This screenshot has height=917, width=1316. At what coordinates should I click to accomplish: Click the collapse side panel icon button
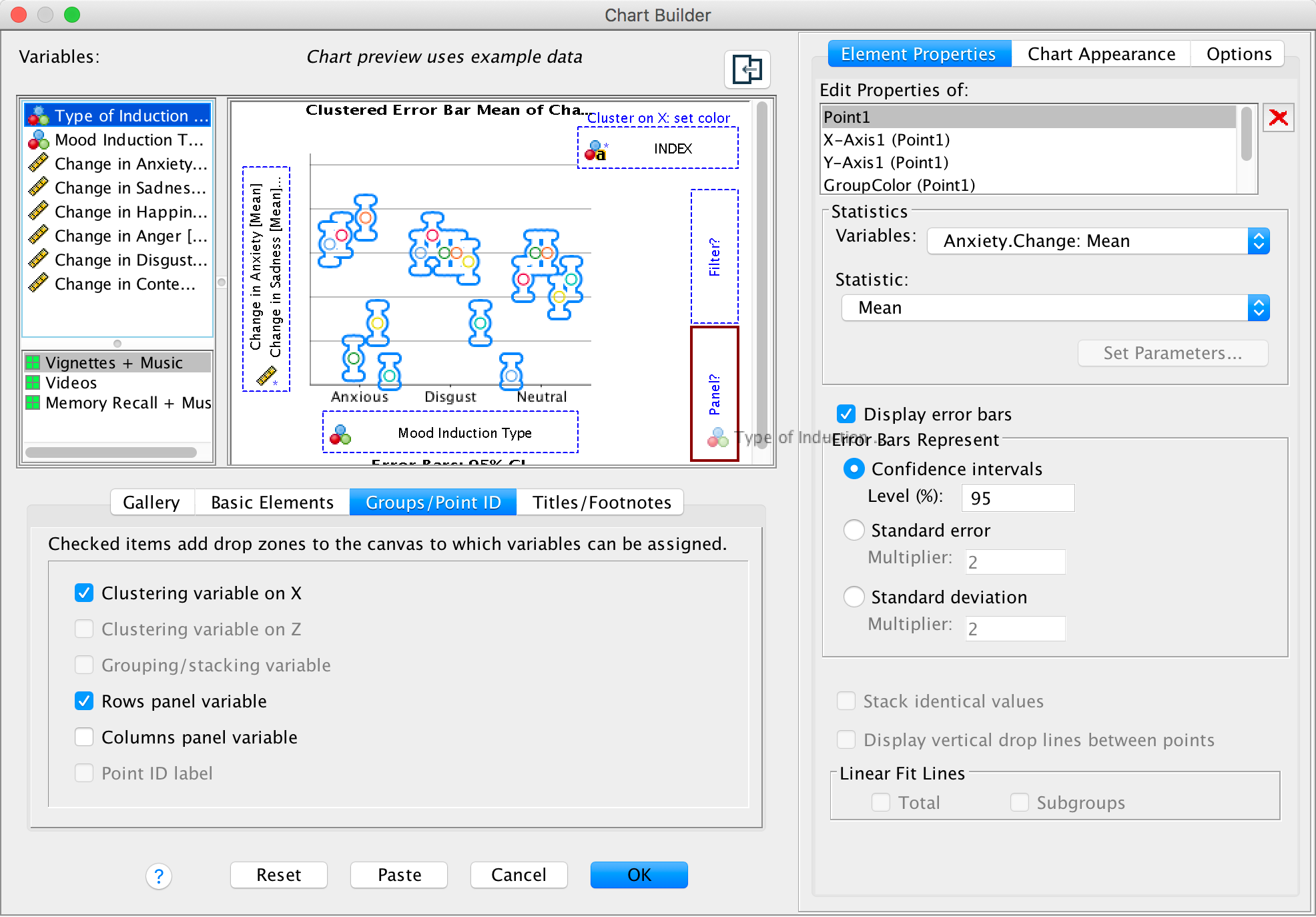[x=747, y=69]
